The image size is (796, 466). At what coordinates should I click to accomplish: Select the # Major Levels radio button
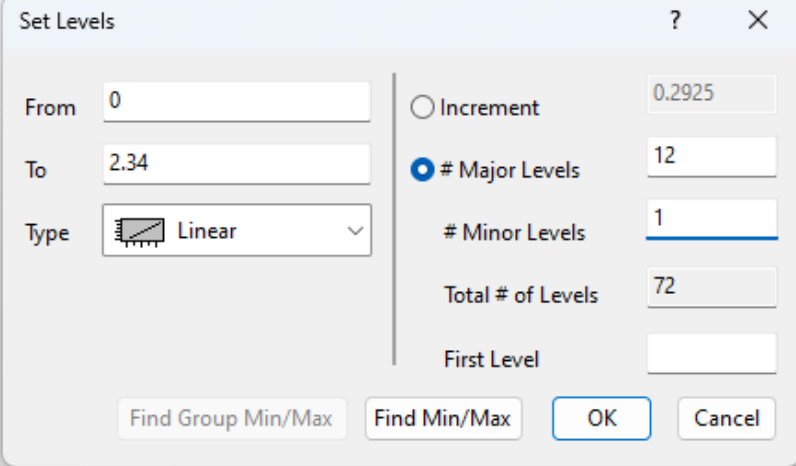pyautogui.click(x=424, y=170)
